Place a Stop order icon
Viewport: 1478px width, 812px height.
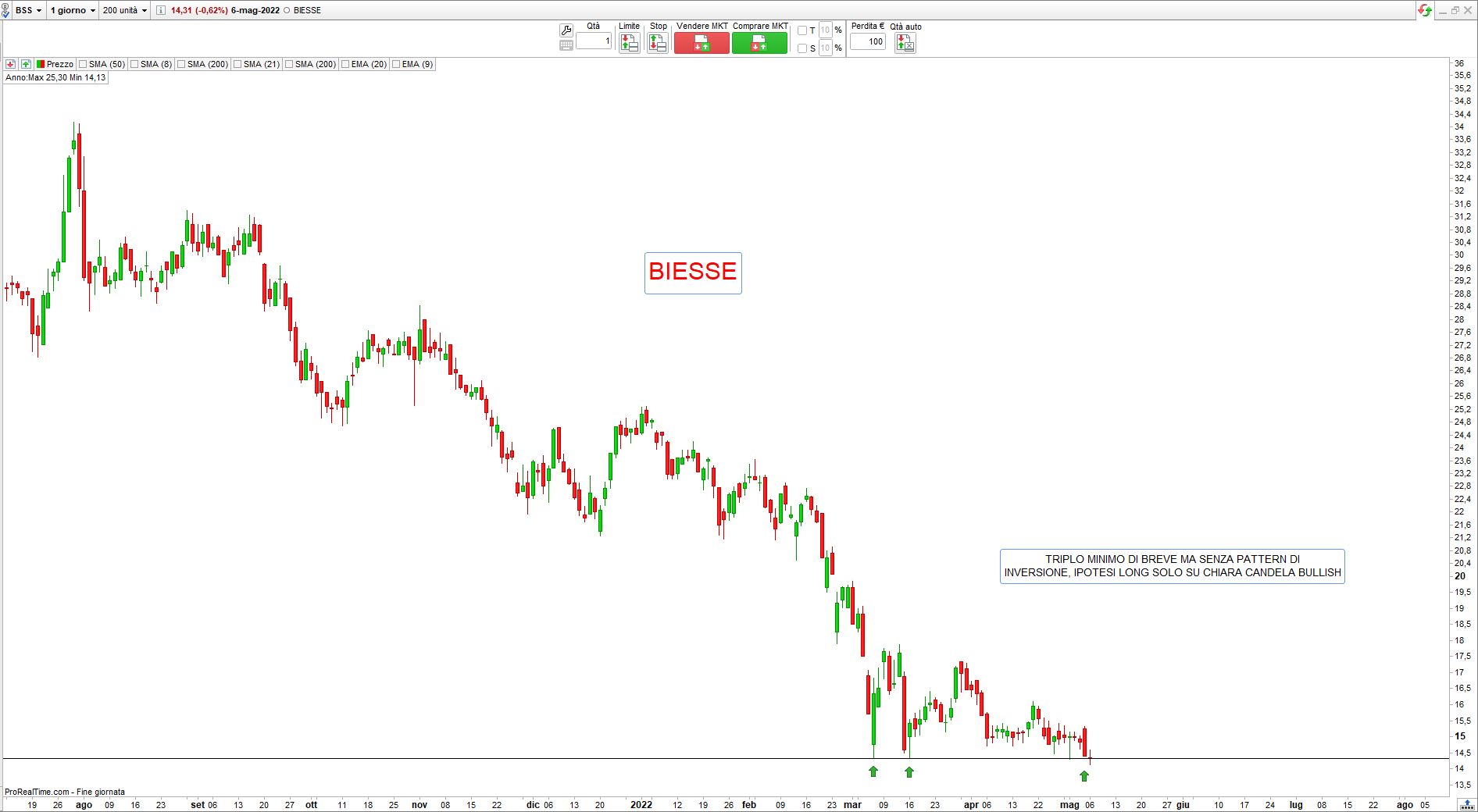coord(658,44)
